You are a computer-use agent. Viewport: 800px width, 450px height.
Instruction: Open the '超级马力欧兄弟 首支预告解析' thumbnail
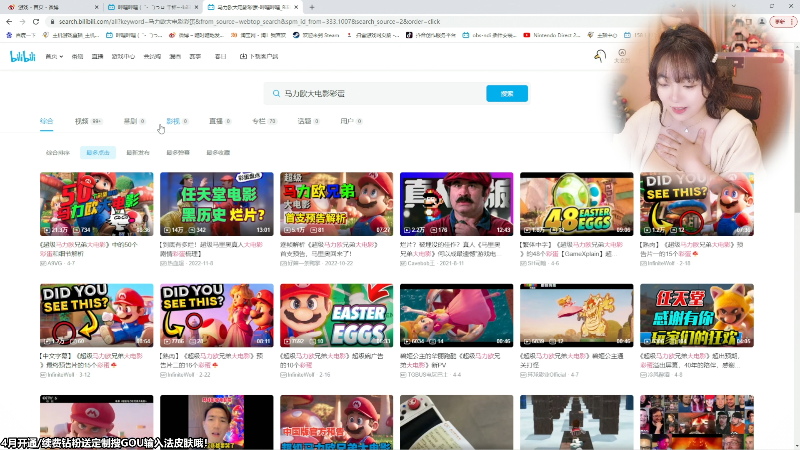(x=337, y=204)
